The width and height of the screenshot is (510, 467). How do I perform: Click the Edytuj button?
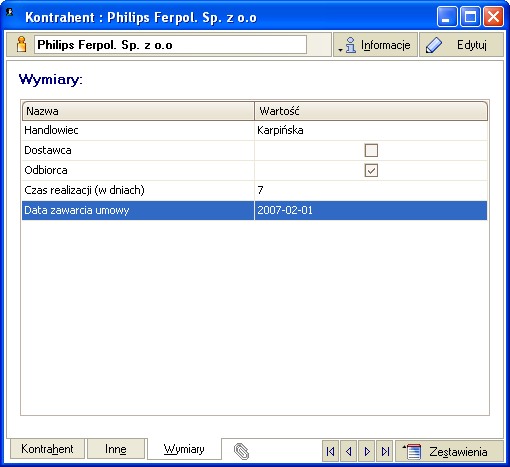461,45
